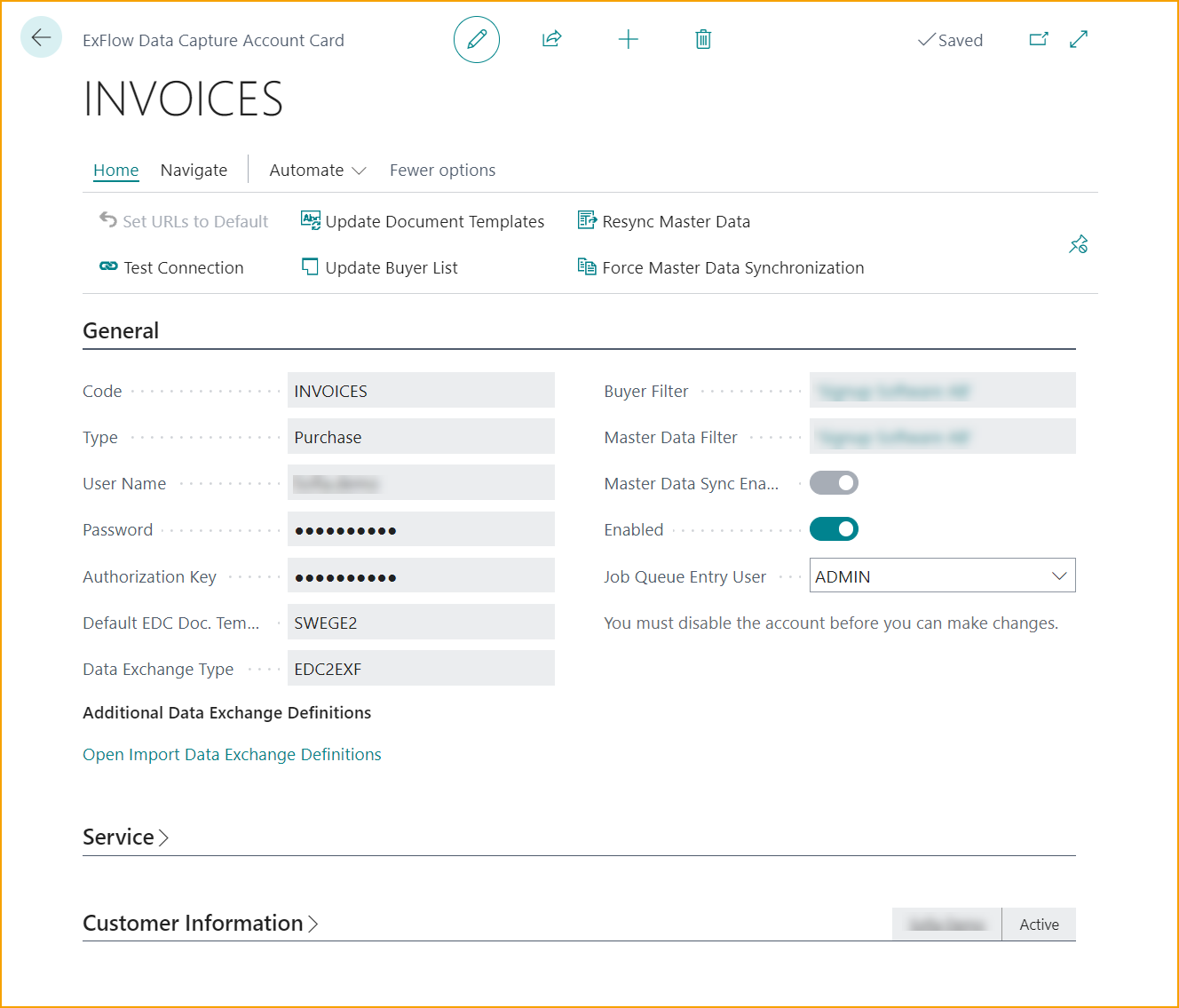Viewport: 1179px width, 1008px height.
Task: Open the Job Queue Entry User dropdown
Action: click(x=1058, y=575)
